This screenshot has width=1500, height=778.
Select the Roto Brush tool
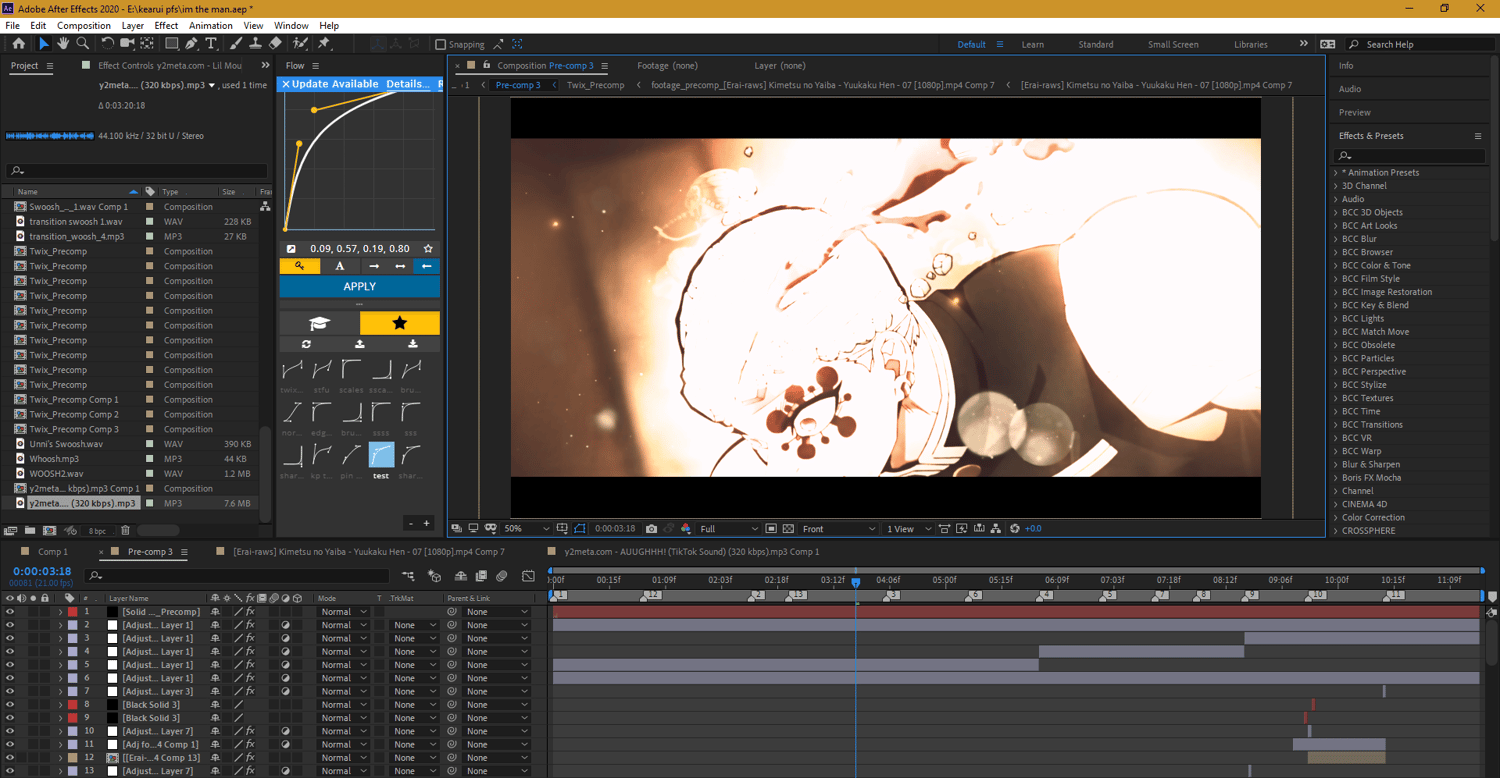click(x=300, y=44)
